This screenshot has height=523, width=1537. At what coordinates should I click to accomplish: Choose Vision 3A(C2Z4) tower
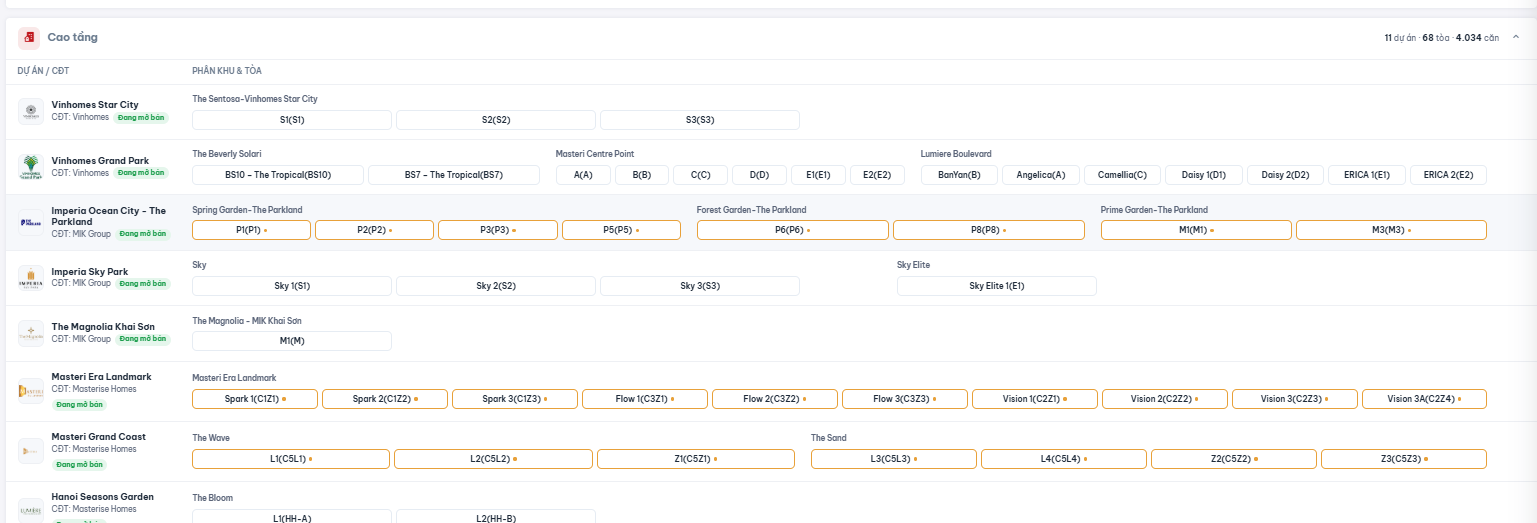pyautogui.click(x=1425, y=399)
